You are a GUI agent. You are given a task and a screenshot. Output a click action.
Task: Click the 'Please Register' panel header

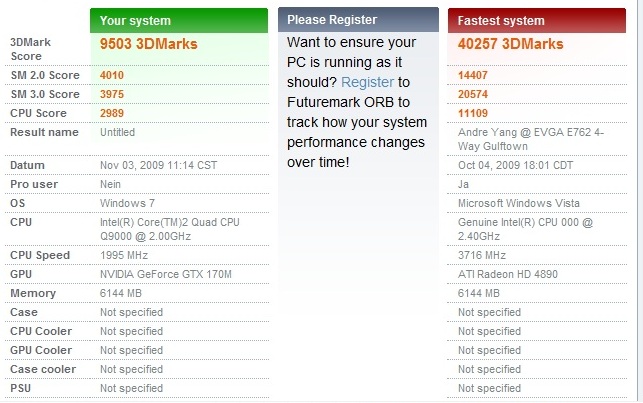coord(358,20)
